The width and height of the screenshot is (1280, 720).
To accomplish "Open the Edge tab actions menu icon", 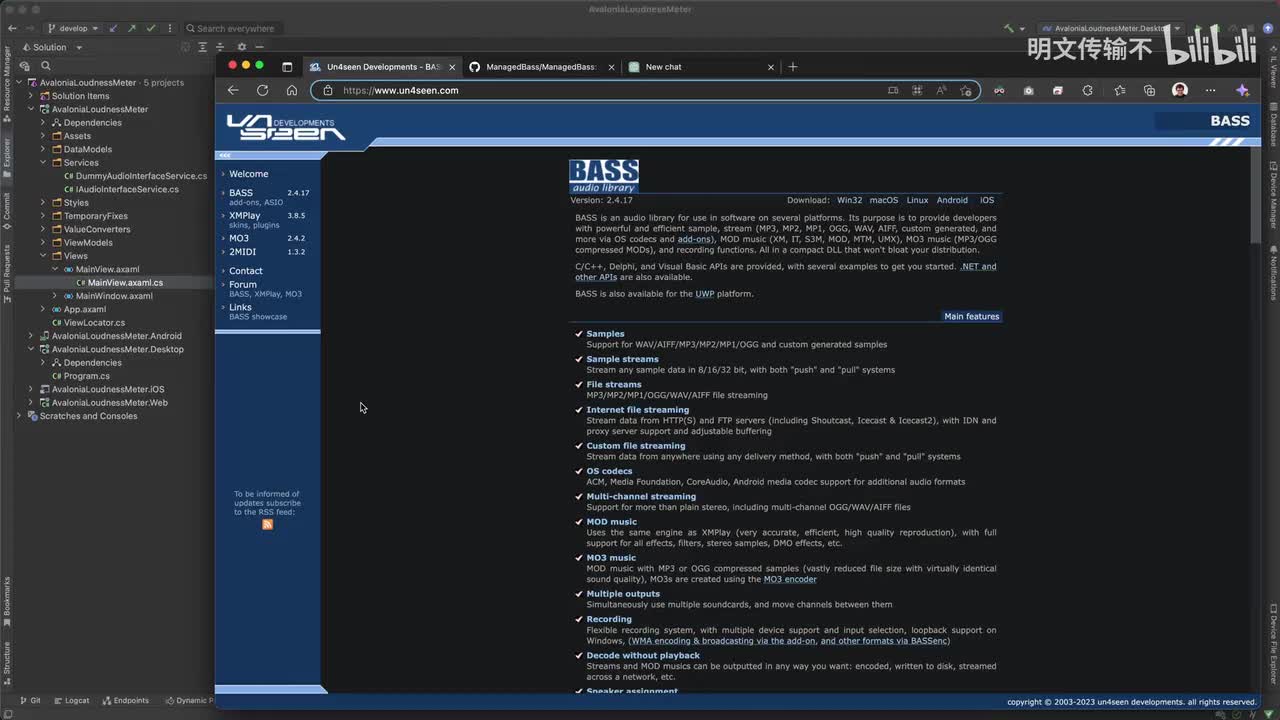I will click(x=287, y=67).
